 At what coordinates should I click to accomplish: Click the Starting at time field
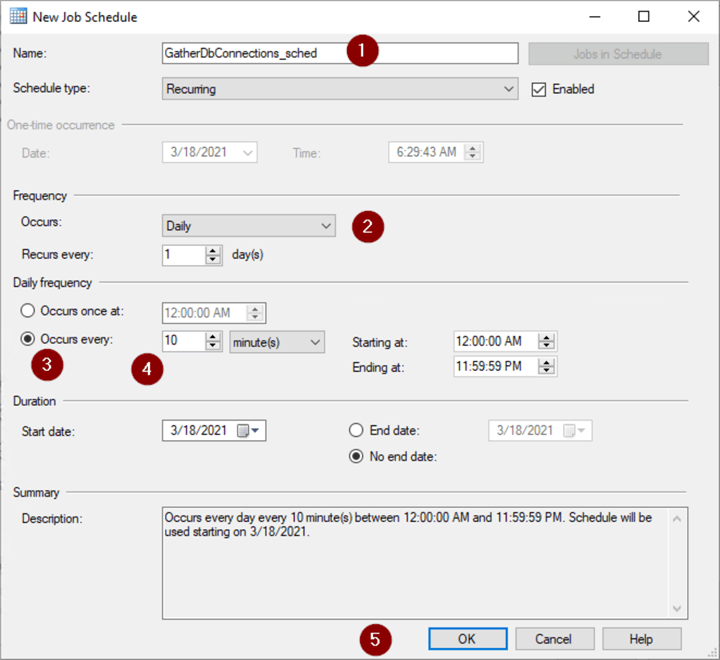[x=495, y=342]
